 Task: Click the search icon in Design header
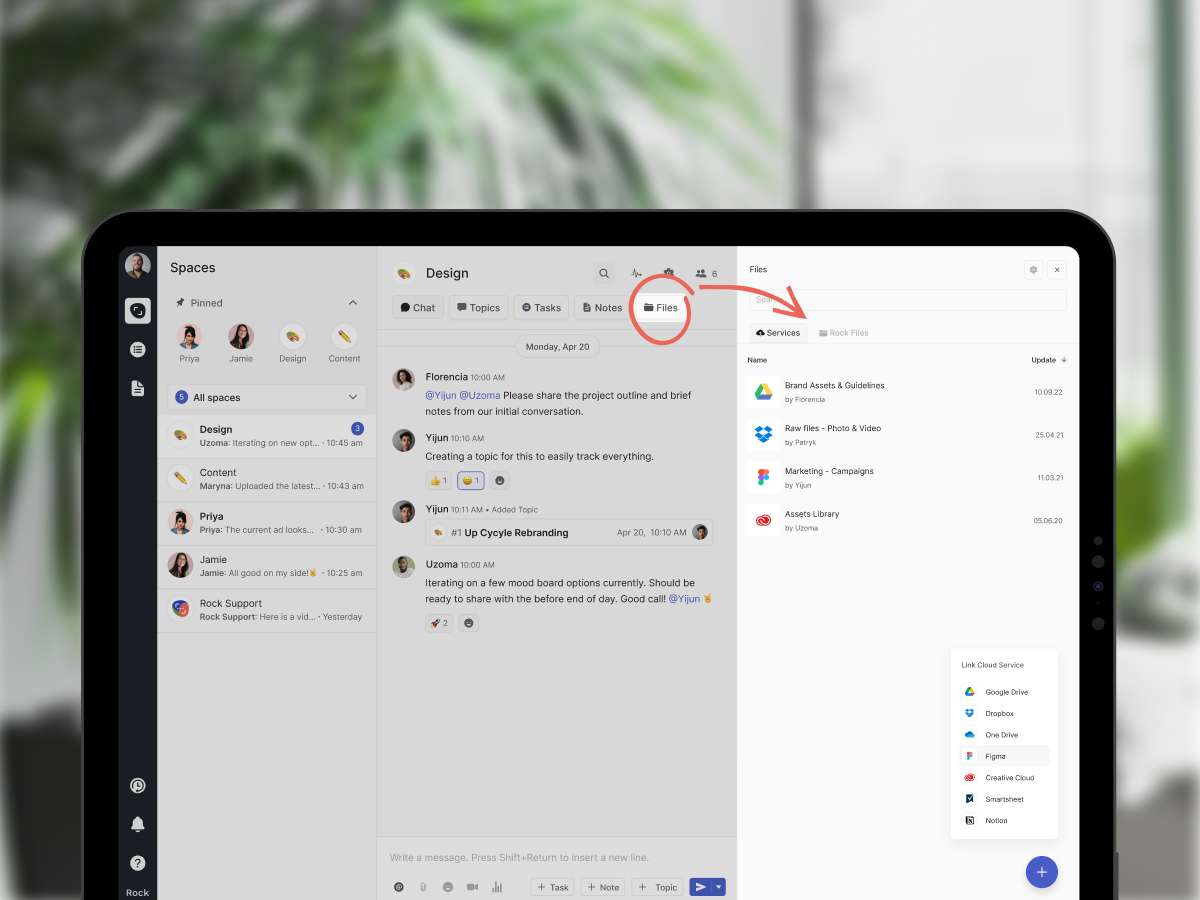(603, 273)
